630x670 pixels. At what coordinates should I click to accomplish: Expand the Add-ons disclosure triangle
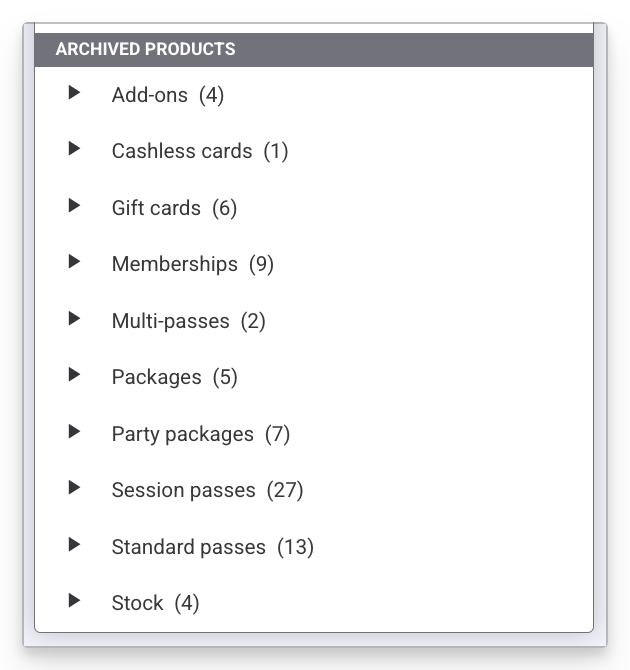(74, 93)
